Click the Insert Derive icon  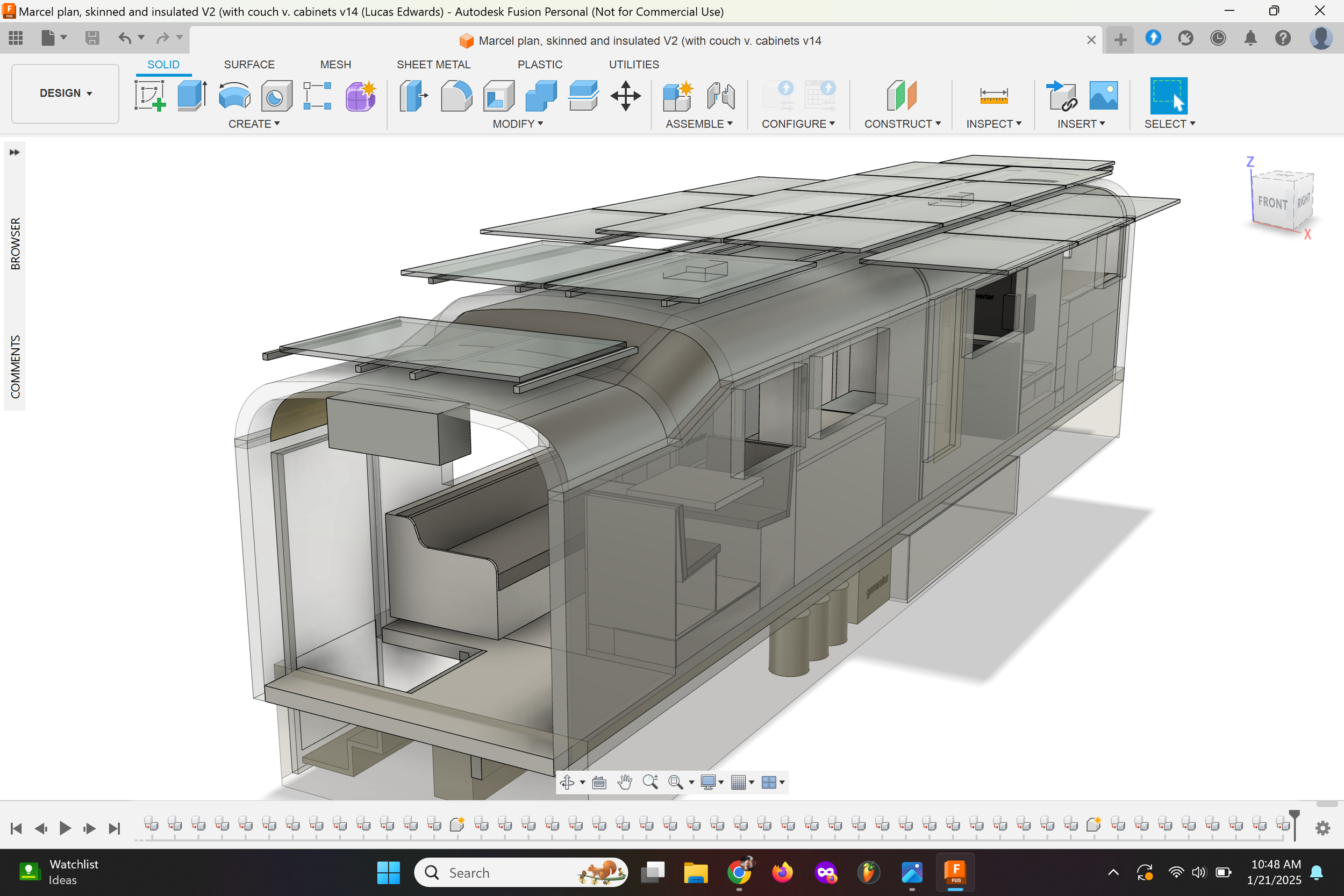pyautogui.click(x=1062, y=96)
